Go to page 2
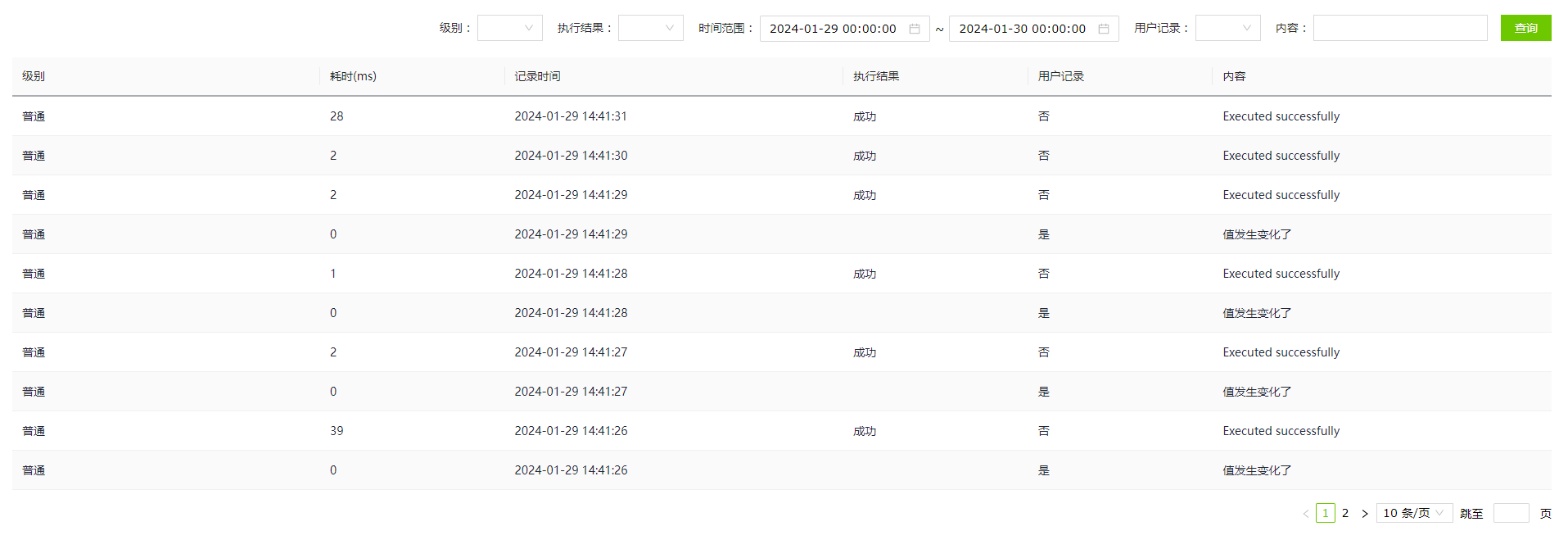The width and height of the screenshot is (1568, 558). [x=1345, y=513]
